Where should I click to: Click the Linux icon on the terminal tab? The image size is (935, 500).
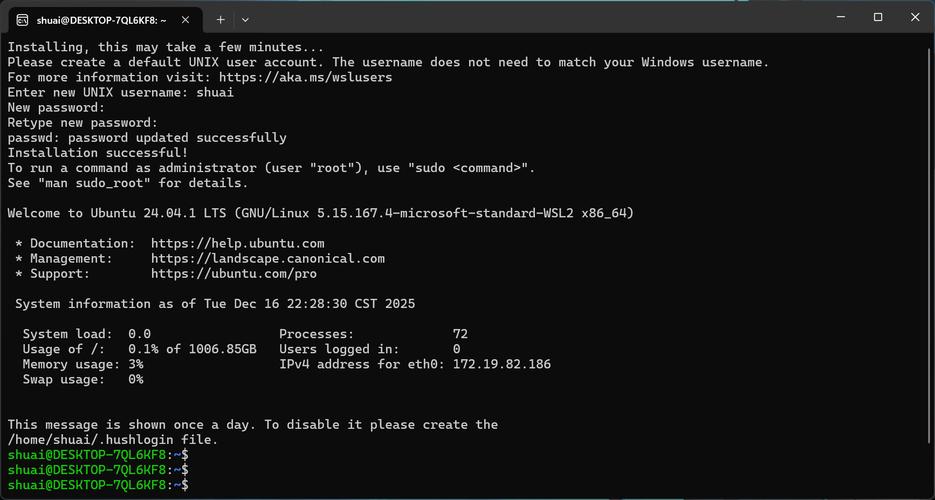22,19
